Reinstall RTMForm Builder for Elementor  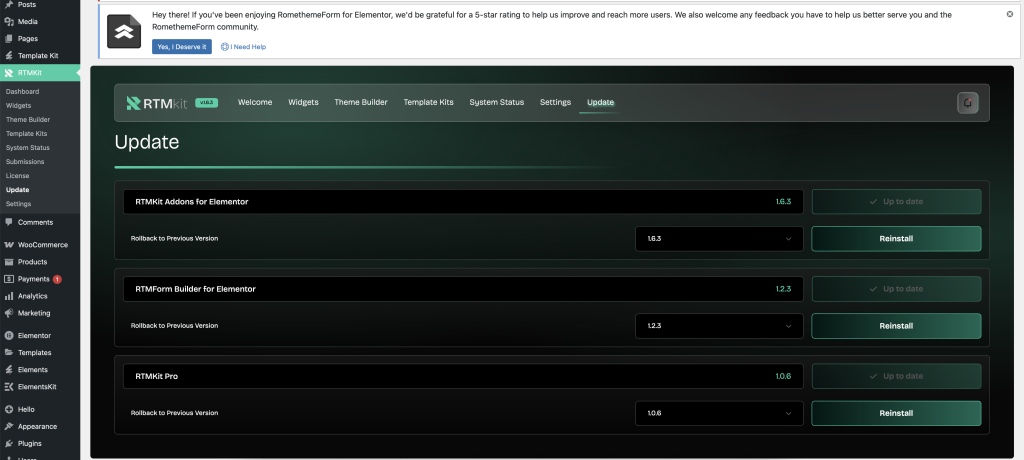[896, 326]
